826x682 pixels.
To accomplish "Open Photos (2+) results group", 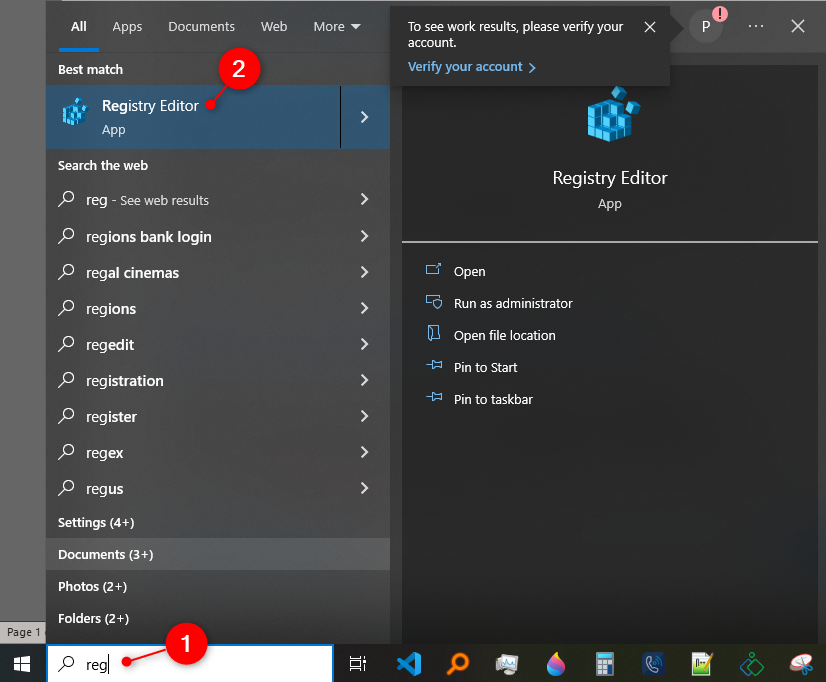I will 218,586.
